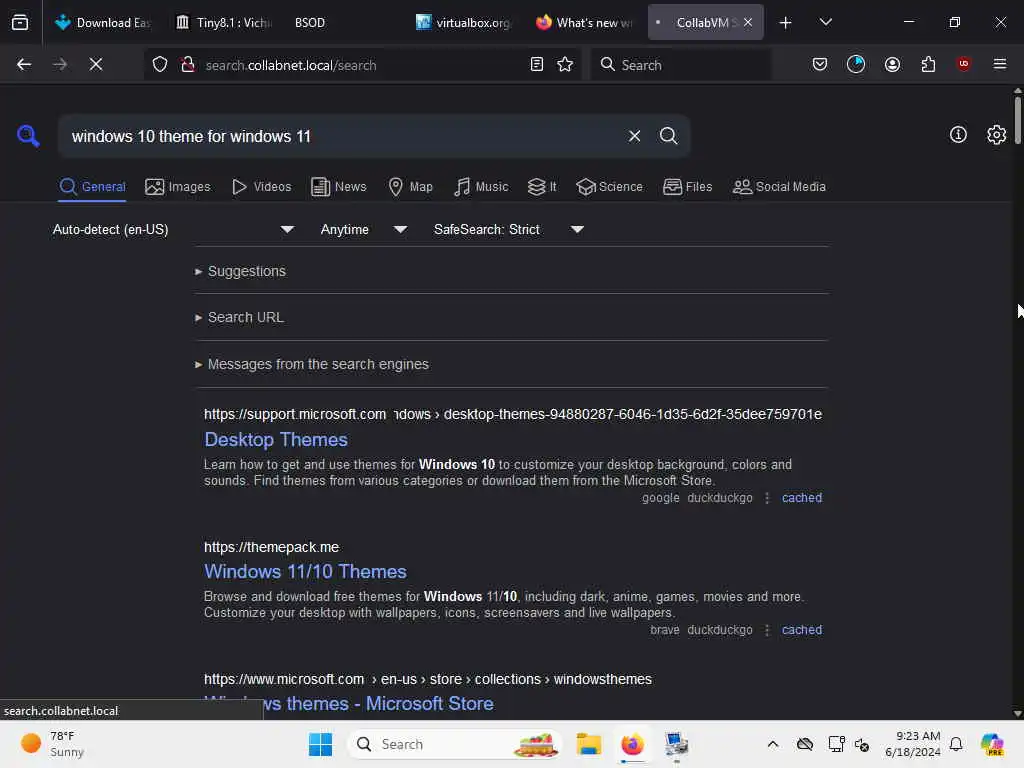Open the Auto-detect language dropdown
This screenshot has width=1024, height=768.
[173, 230]
